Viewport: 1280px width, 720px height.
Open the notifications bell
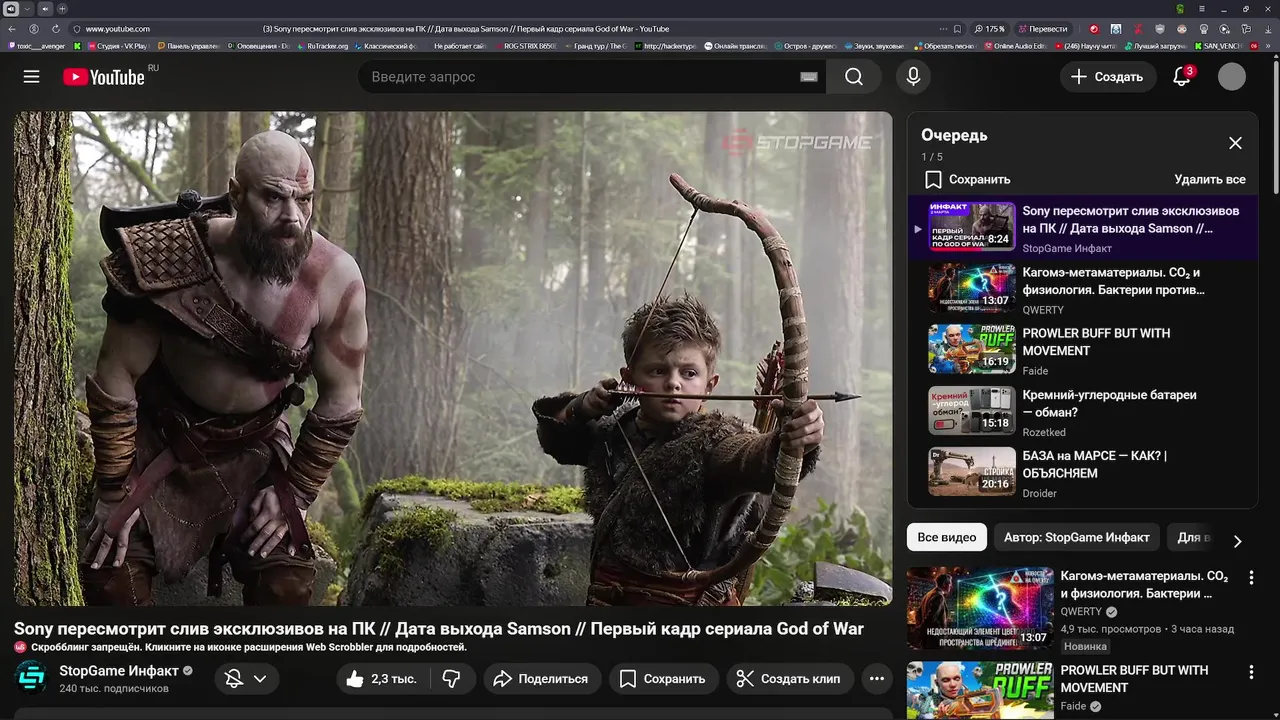[1182, 77]
